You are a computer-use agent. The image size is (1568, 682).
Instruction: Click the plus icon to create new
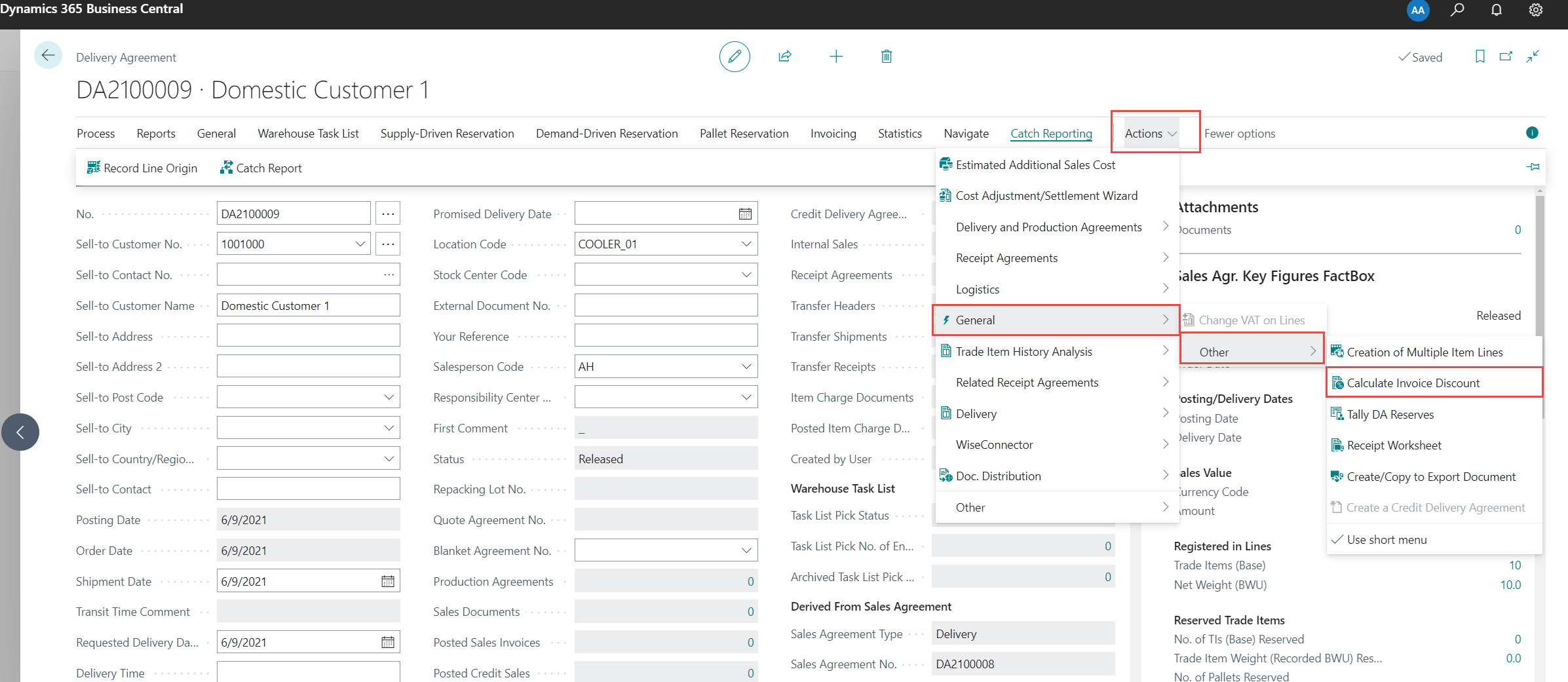[835, 57]
